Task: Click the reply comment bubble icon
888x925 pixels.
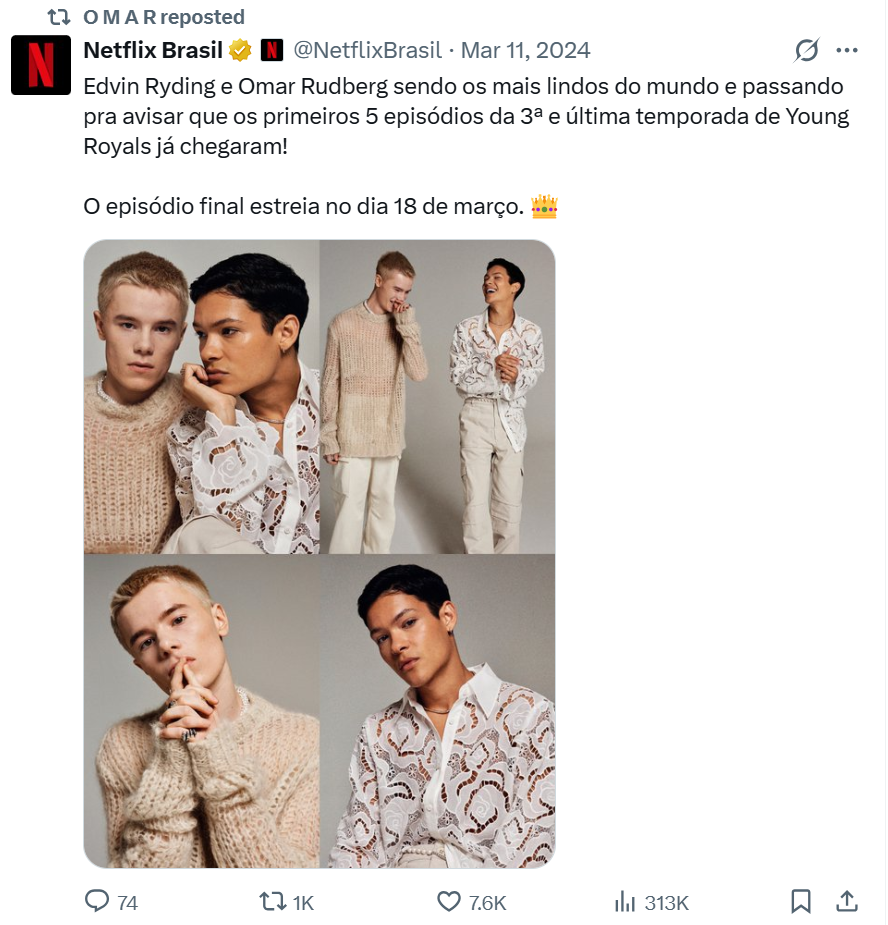Action: click(x=97, y=901)
